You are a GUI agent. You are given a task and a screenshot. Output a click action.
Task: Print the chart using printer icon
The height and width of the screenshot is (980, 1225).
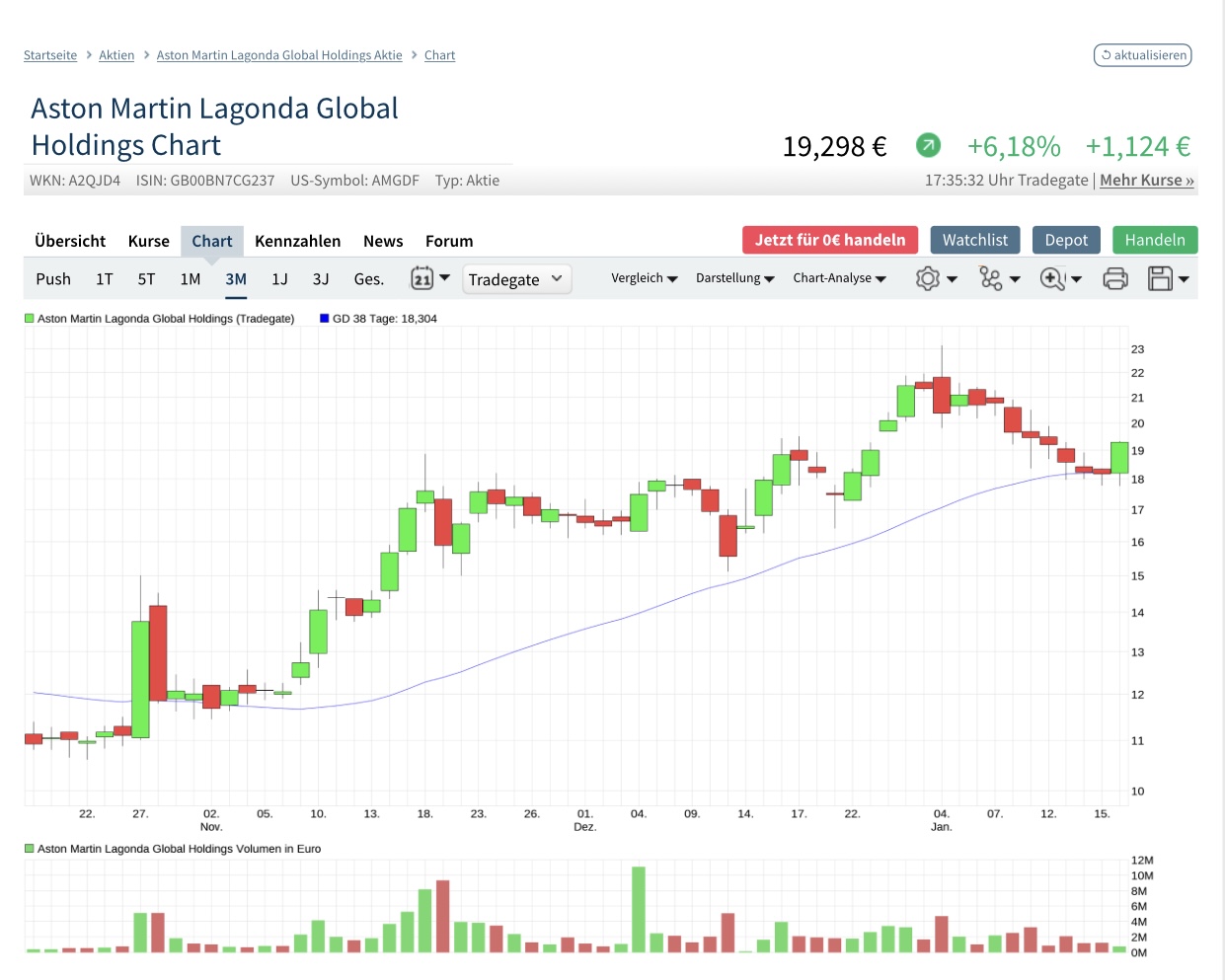coord(1115,278)
